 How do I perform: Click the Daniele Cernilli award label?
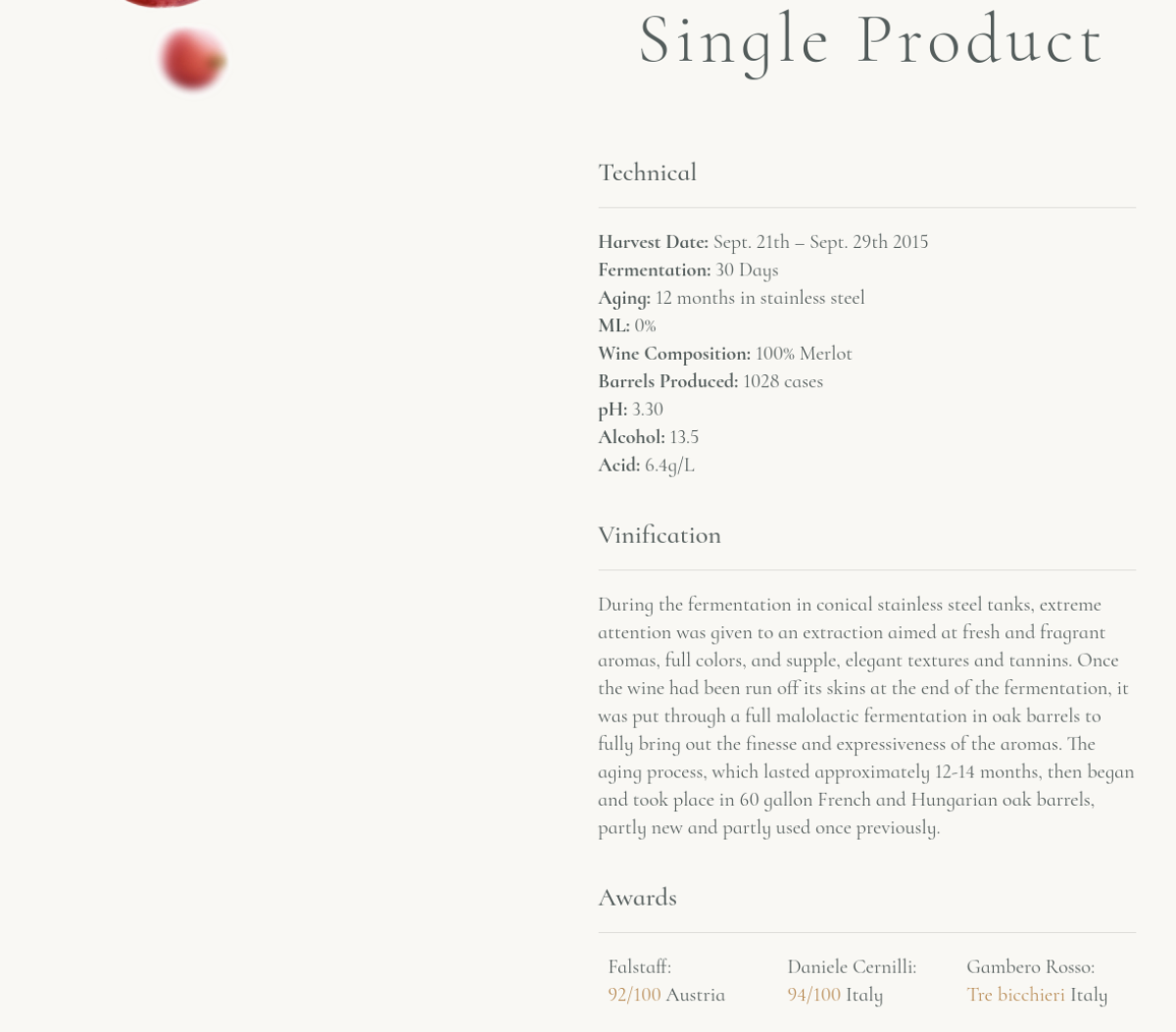point(852,967)
